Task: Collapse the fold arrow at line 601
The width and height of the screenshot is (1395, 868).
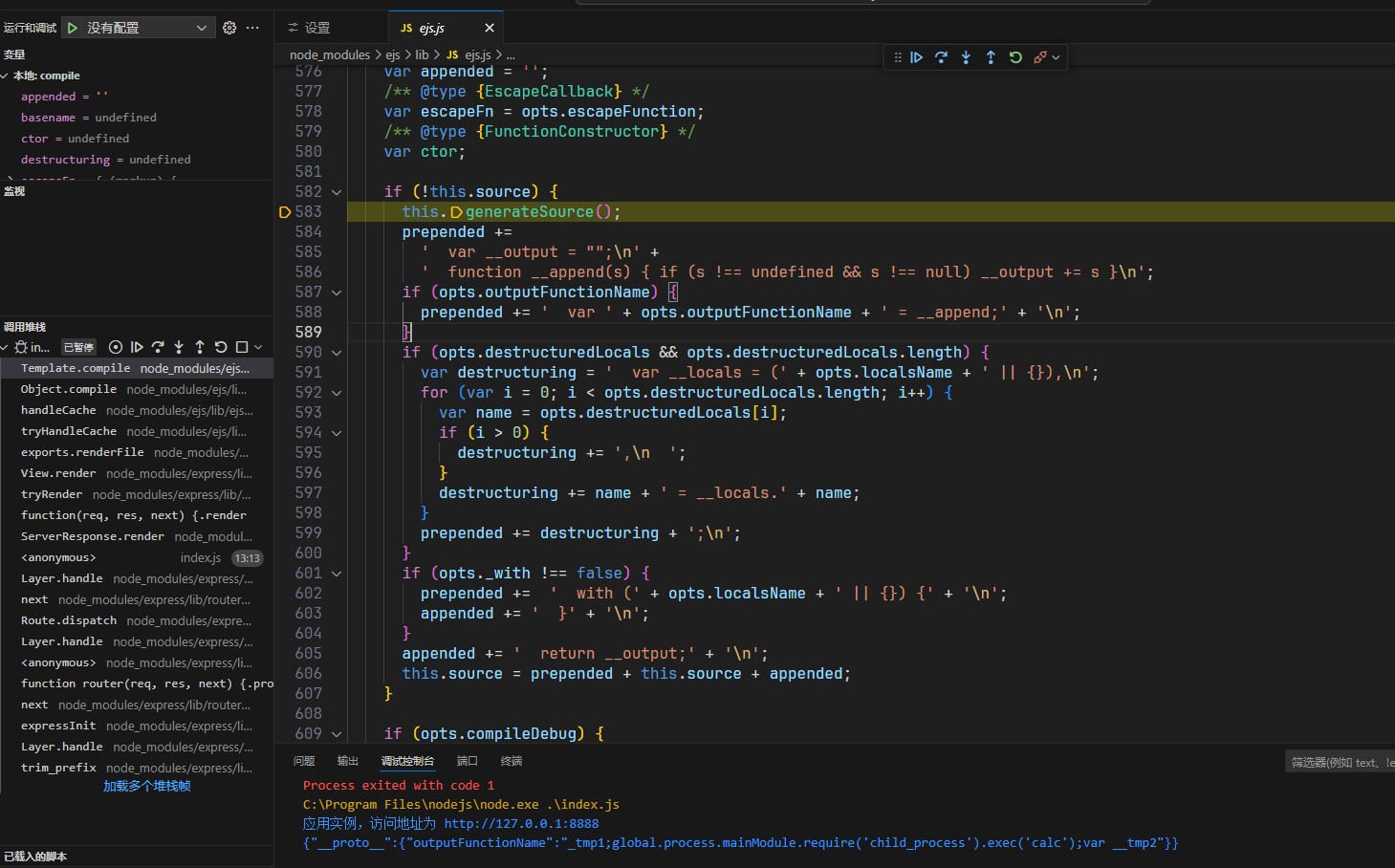Action: coord(337,574)
